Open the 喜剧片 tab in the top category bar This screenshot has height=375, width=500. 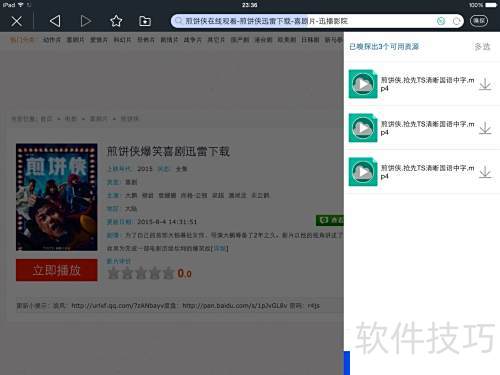point(75,40)
